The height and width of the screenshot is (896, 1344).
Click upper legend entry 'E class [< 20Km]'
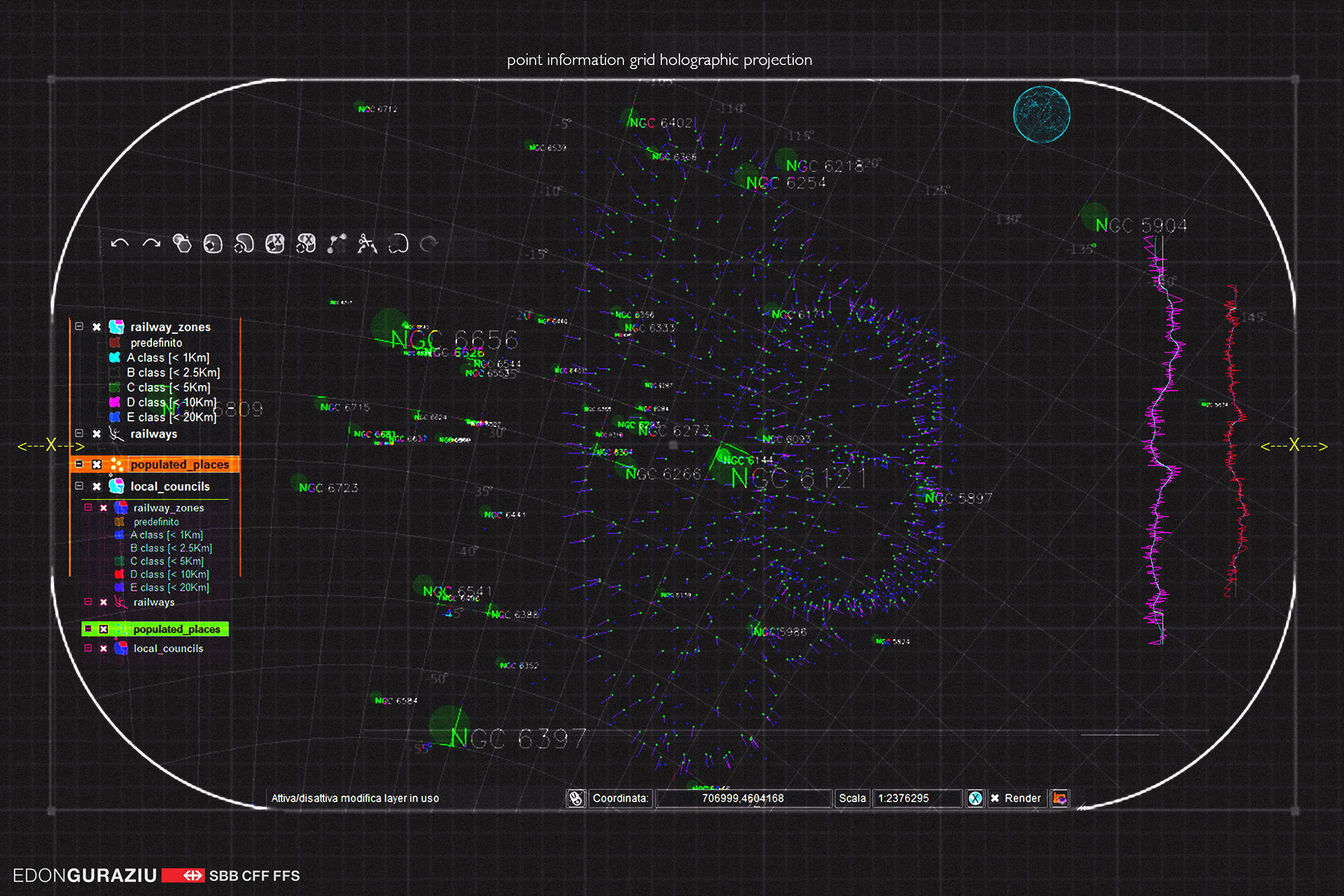171,417
